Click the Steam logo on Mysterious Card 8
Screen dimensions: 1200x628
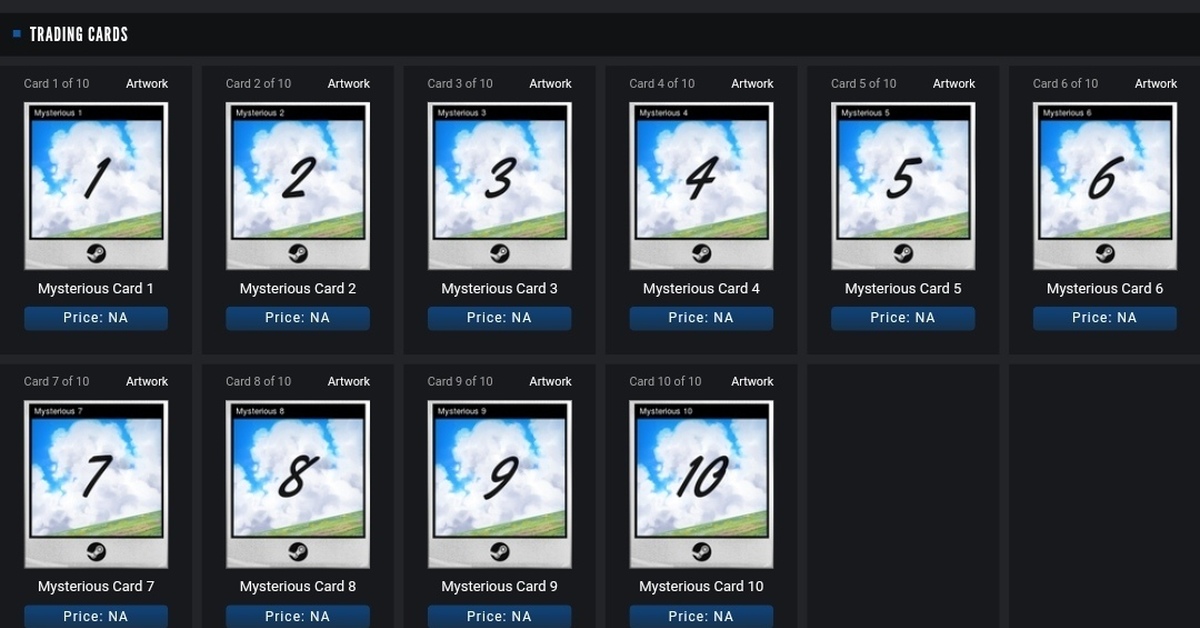[298, 551]
